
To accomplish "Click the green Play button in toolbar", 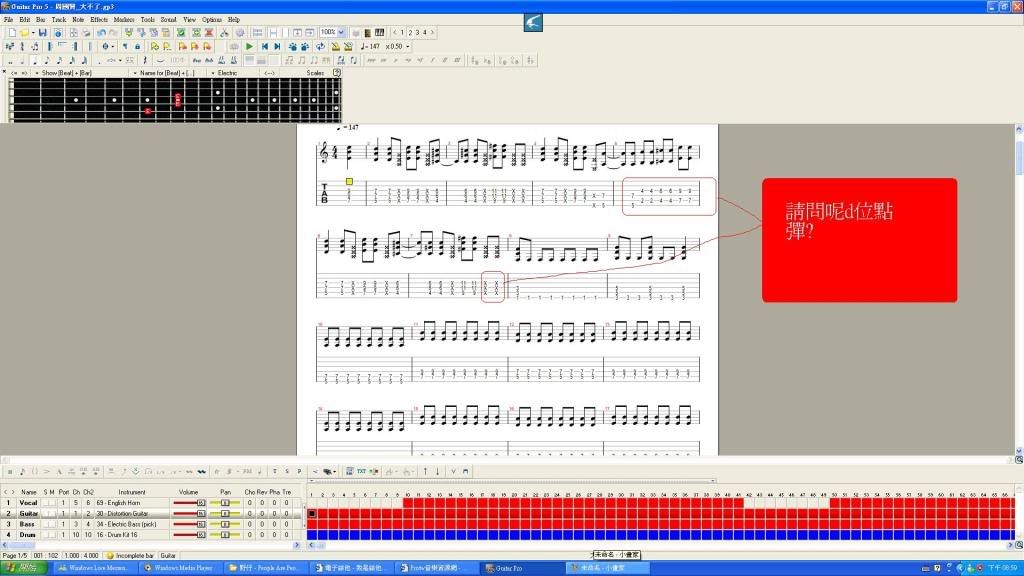I will pos(249,46).
